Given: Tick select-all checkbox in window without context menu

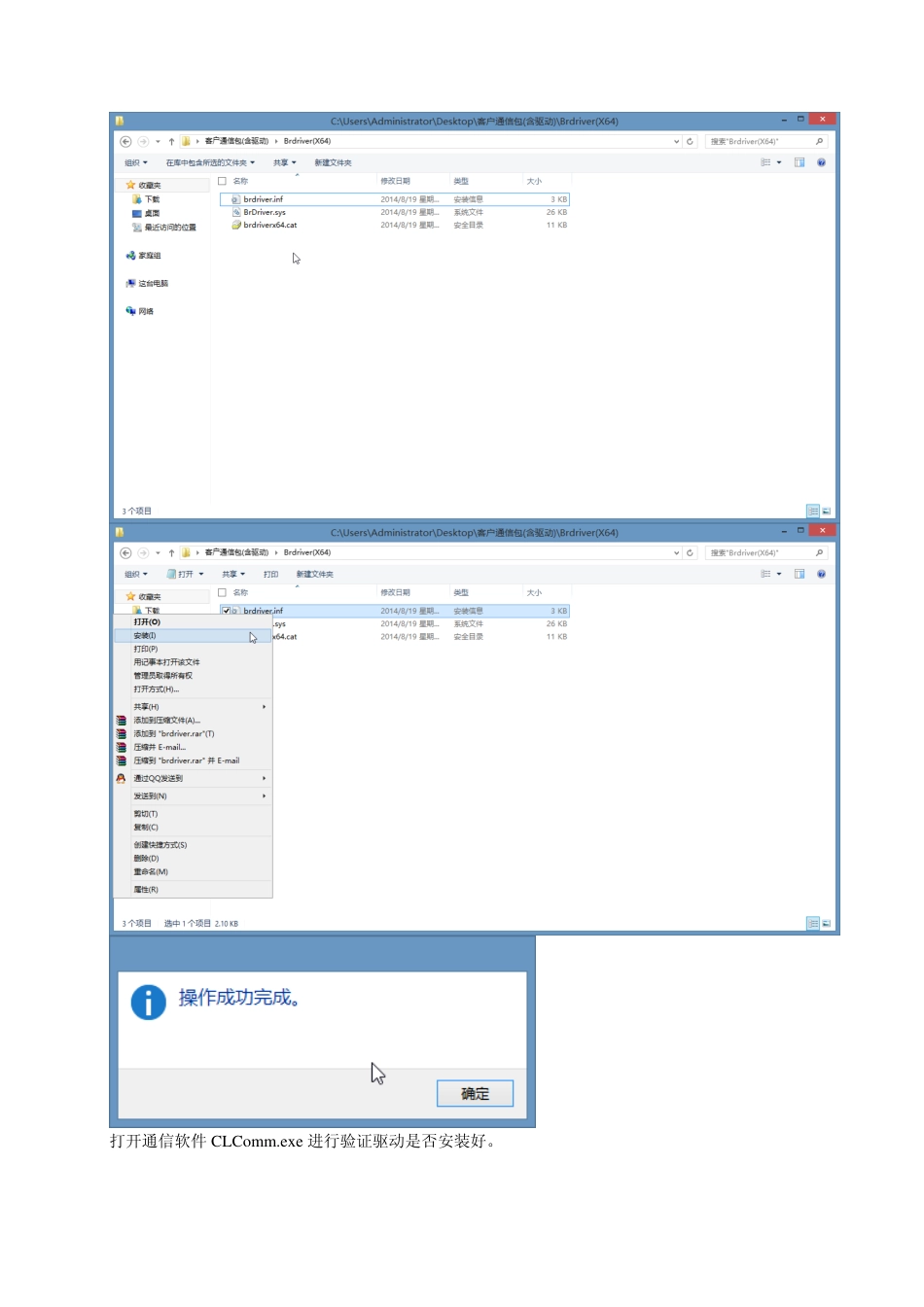Looking at the screenshot, I should coord(222,181).
